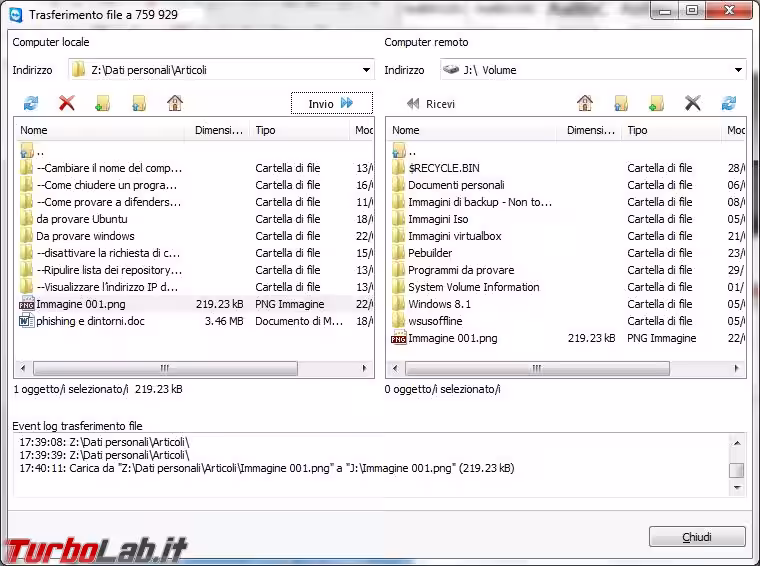Sort local files by Nome column
The width and height of the screenshot is (760, 566).
100,130
